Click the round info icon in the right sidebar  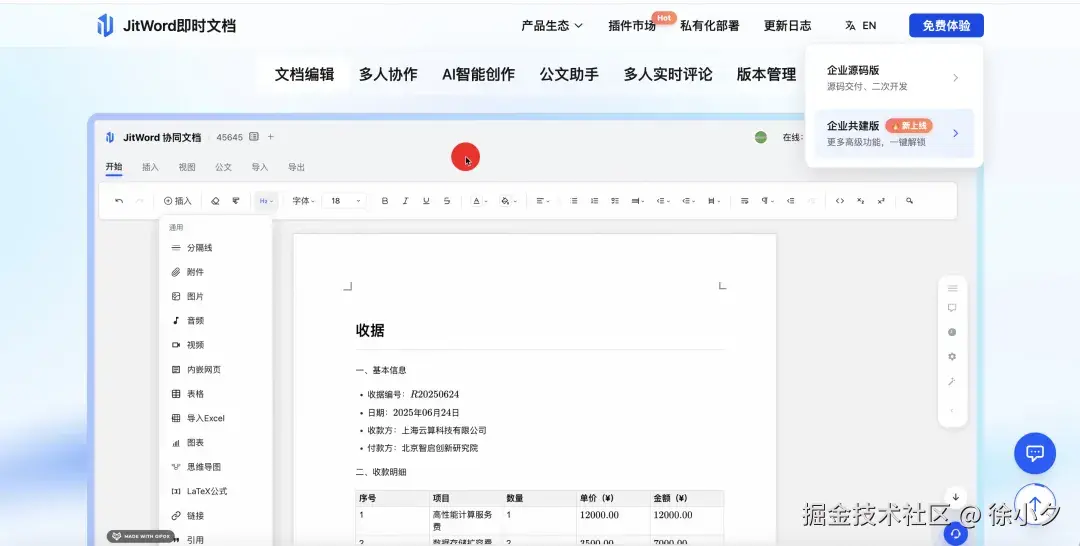952,332
